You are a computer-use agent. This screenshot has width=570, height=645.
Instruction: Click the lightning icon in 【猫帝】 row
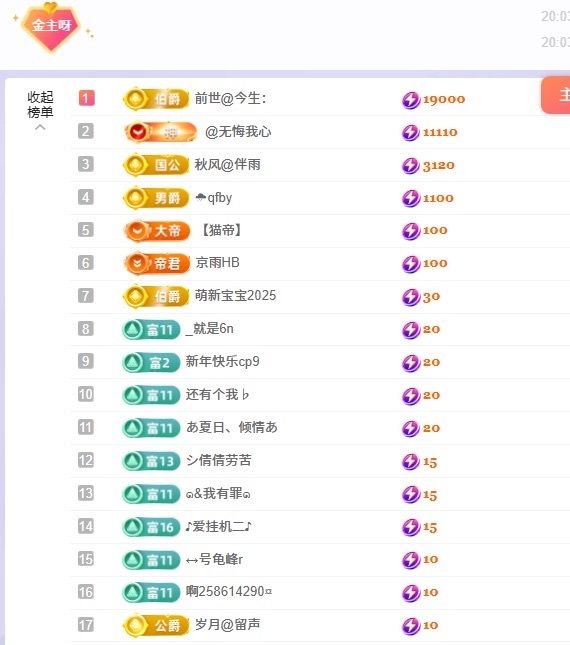pos(410,231)
